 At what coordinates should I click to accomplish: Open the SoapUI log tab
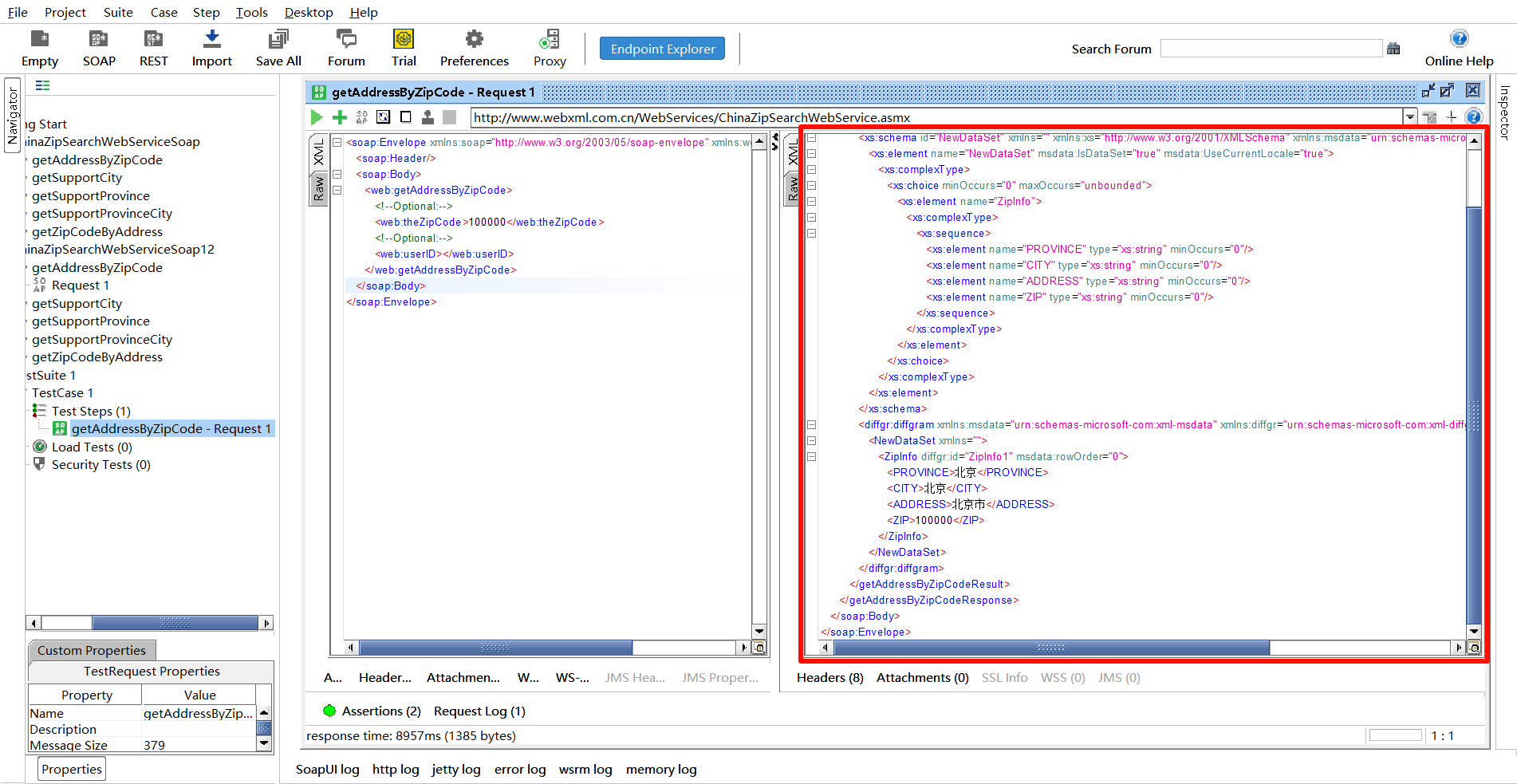327,769
